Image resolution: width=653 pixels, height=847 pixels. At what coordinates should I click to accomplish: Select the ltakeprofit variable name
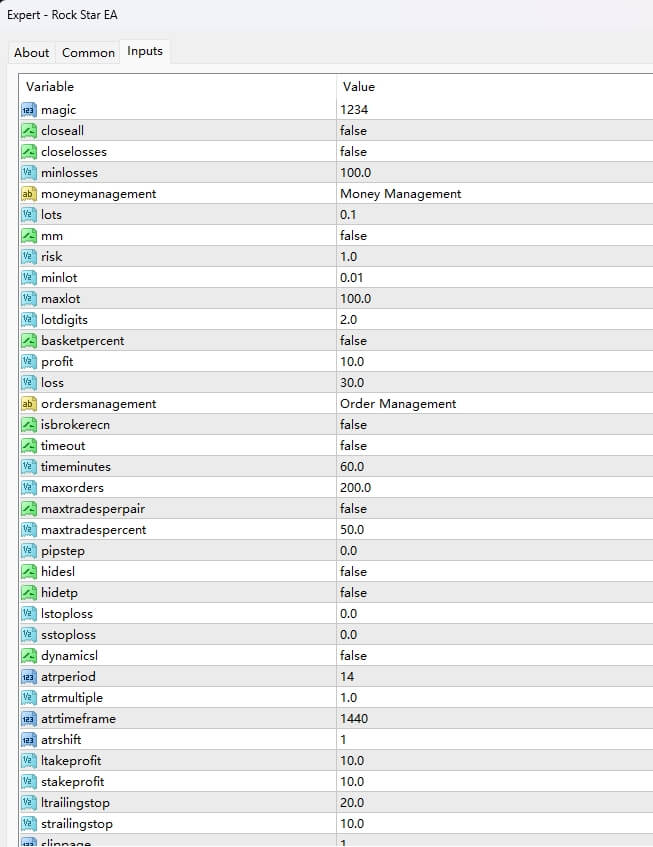pyautogui.click(x=71, y=762)
